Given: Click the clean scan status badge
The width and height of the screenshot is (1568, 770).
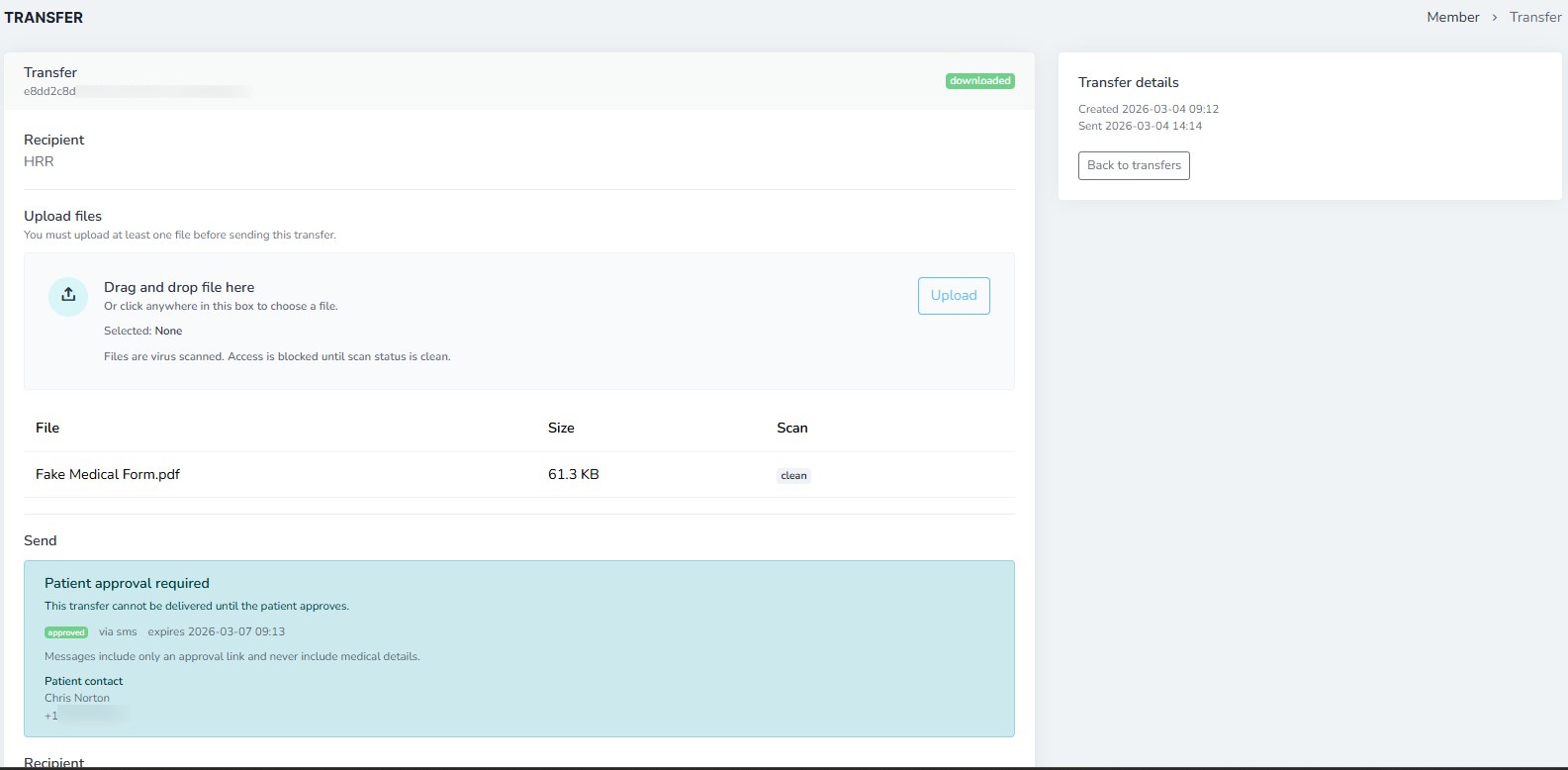Looking at the screenshot, I should point(793,476).
